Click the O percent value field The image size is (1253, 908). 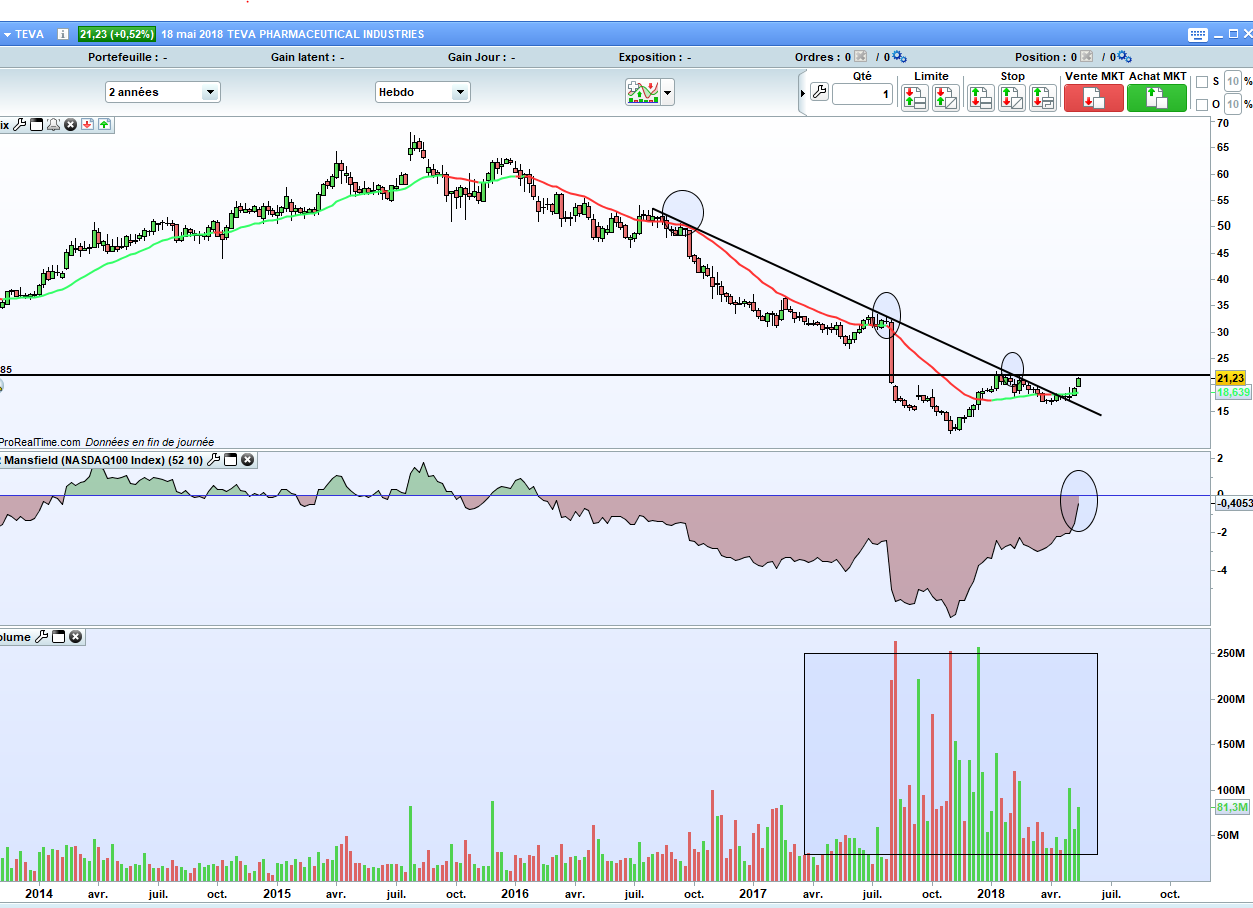(1233, 104)
